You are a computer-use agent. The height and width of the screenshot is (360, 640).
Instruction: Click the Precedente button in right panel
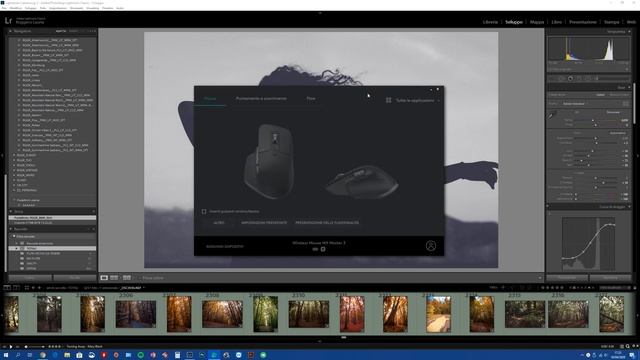(x=567, y=278)
